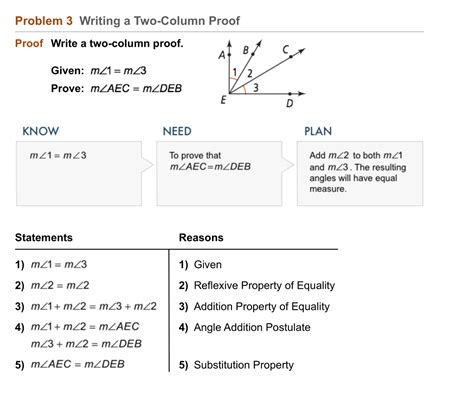474x393 pixels.
Task: Select the KNOW box heading
Action: [x=41, y=131]
